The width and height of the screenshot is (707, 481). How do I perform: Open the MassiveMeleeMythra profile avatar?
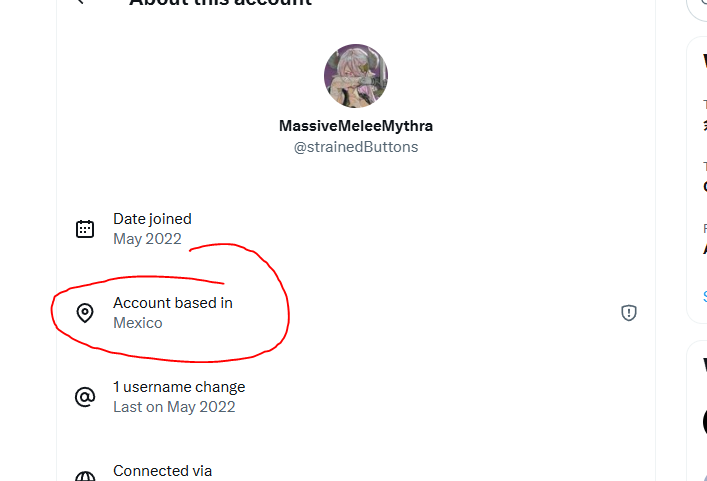[356, 76]
